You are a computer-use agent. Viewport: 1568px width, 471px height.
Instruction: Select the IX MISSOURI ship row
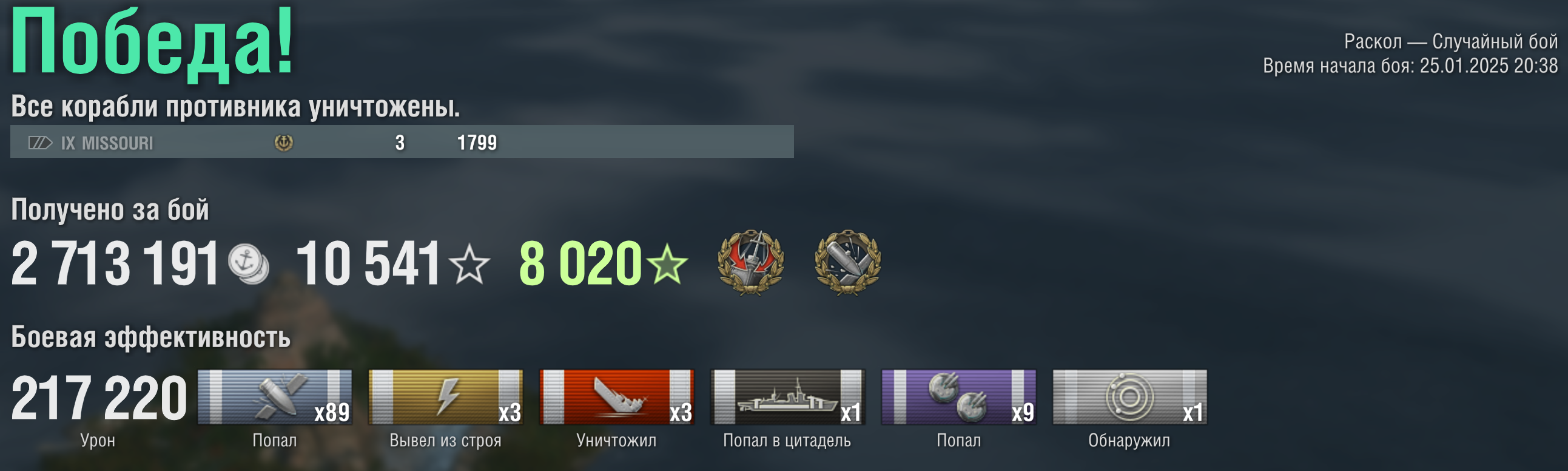pos(402,142)
